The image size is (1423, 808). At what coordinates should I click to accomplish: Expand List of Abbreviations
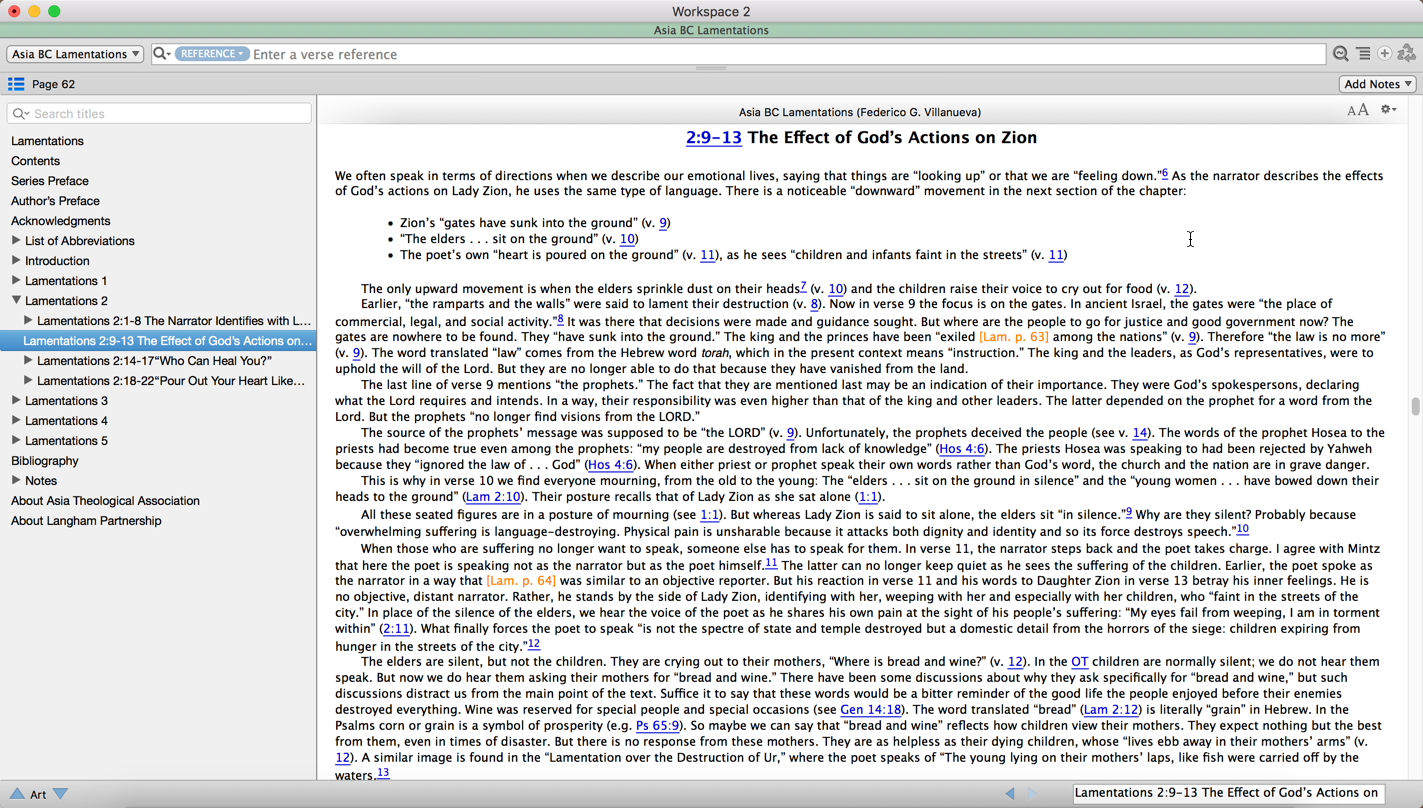pyautogui.click(x=16, y=240)
